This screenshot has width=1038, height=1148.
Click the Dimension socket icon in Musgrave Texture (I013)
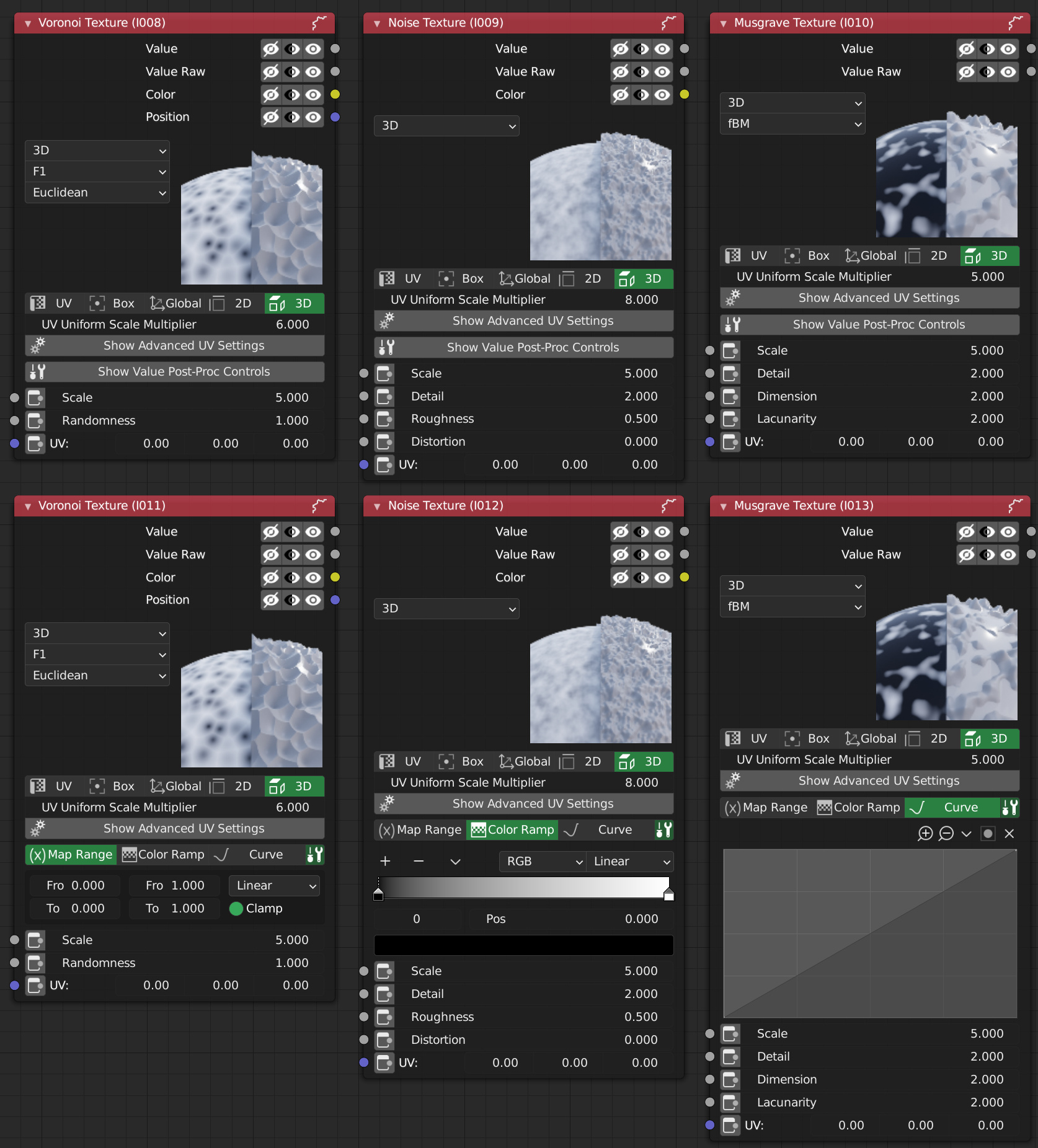pos(731,1079)
